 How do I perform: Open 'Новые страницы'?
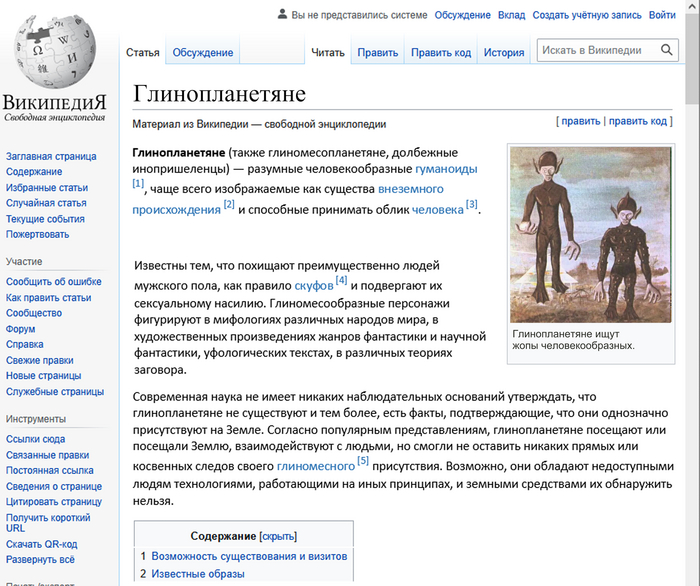tap(43, 375)
